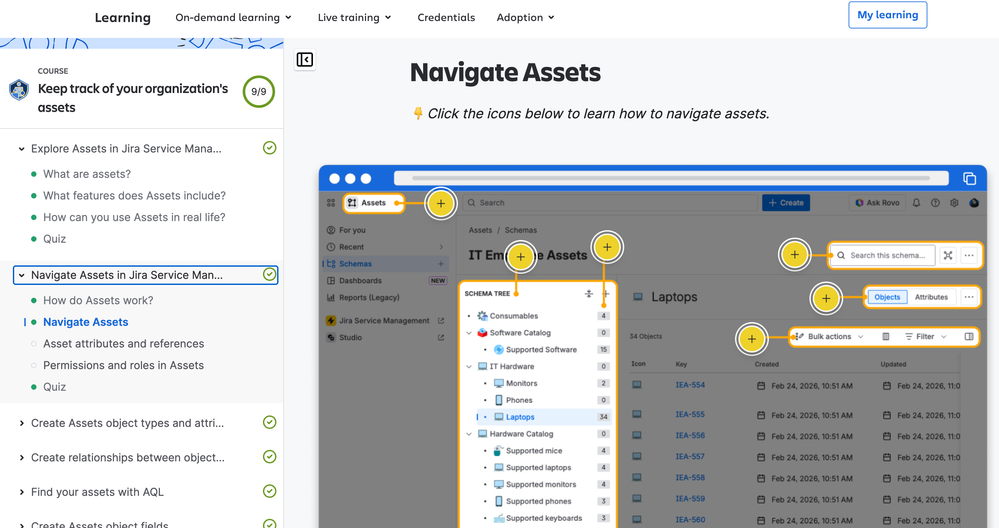Expand Find your assets with AQL section
This screenshot has width=999, height=528.
coord(21,492)
